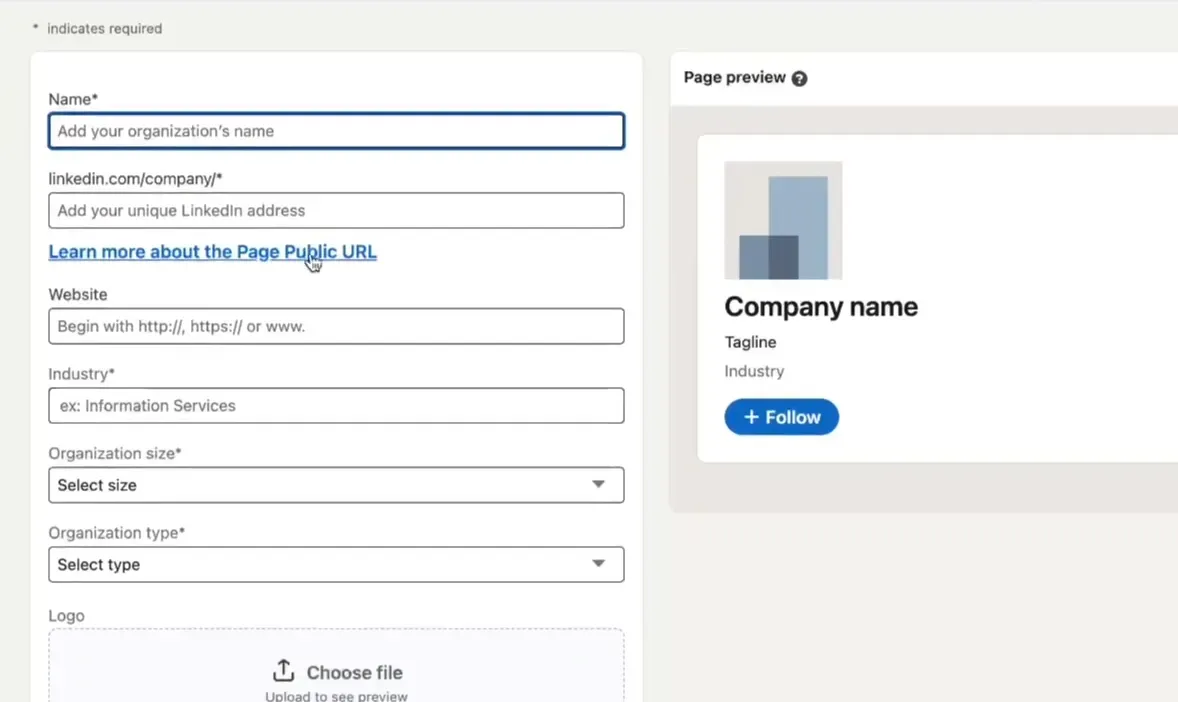This screenshot has height=702, width=1178.
Task: Click the upload arrow icon beside Choose file
Action: (x=283, y=671)
